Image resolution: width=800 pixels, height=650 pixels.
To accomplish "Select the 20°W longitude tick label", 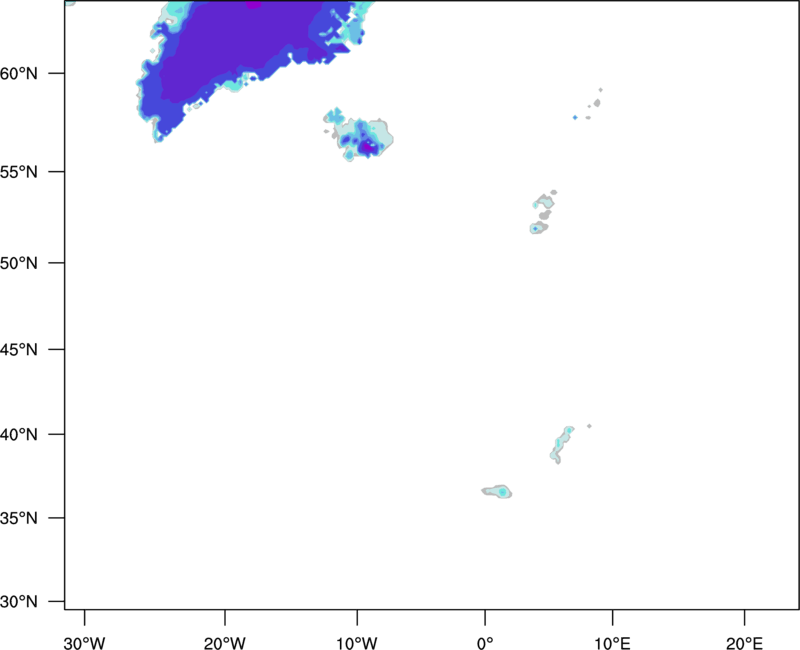I will click(x=224, y=641).
